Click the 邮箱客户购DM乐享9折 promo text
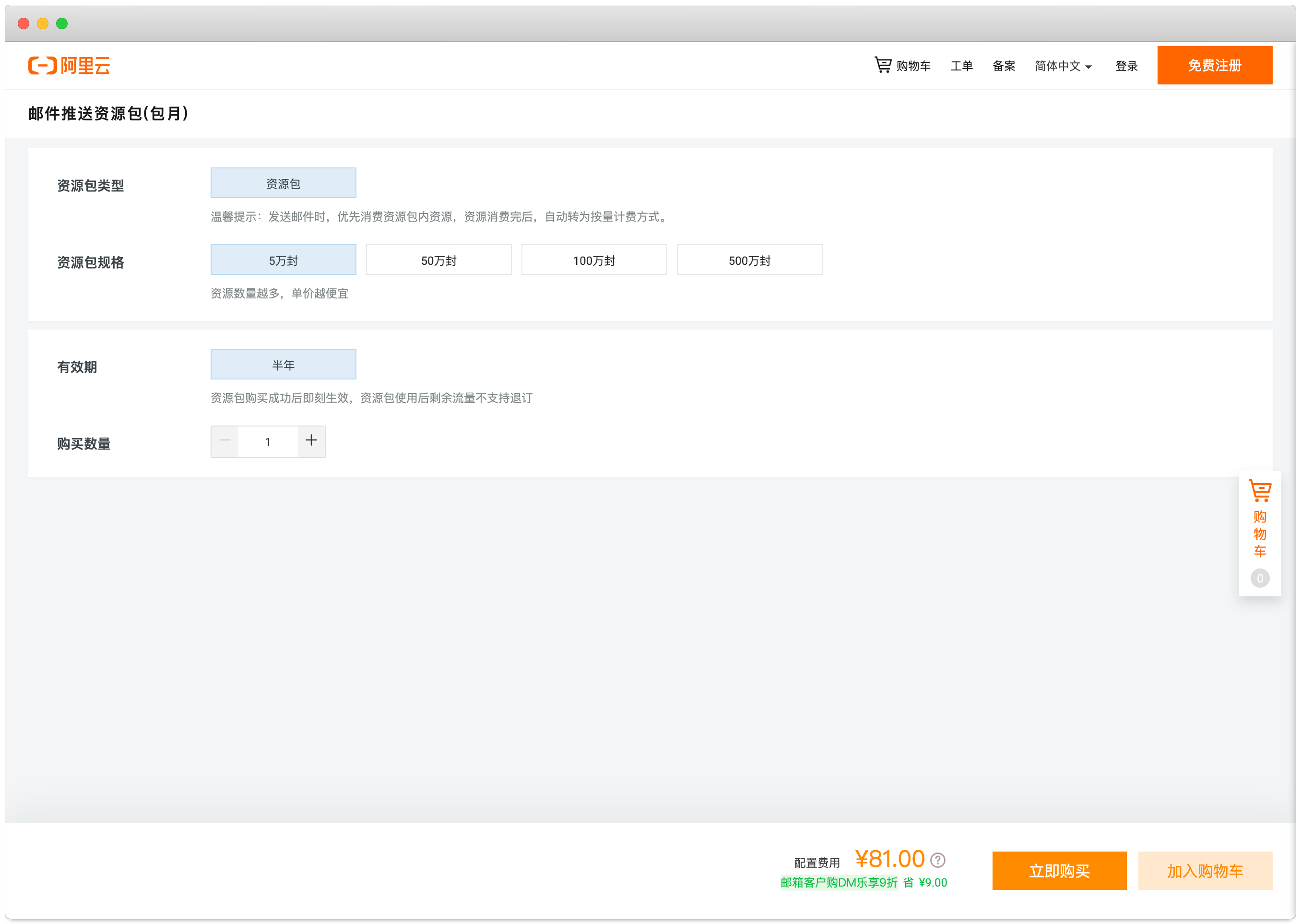The height and width of the screenshot is (924, 1301). coord(839,882)
